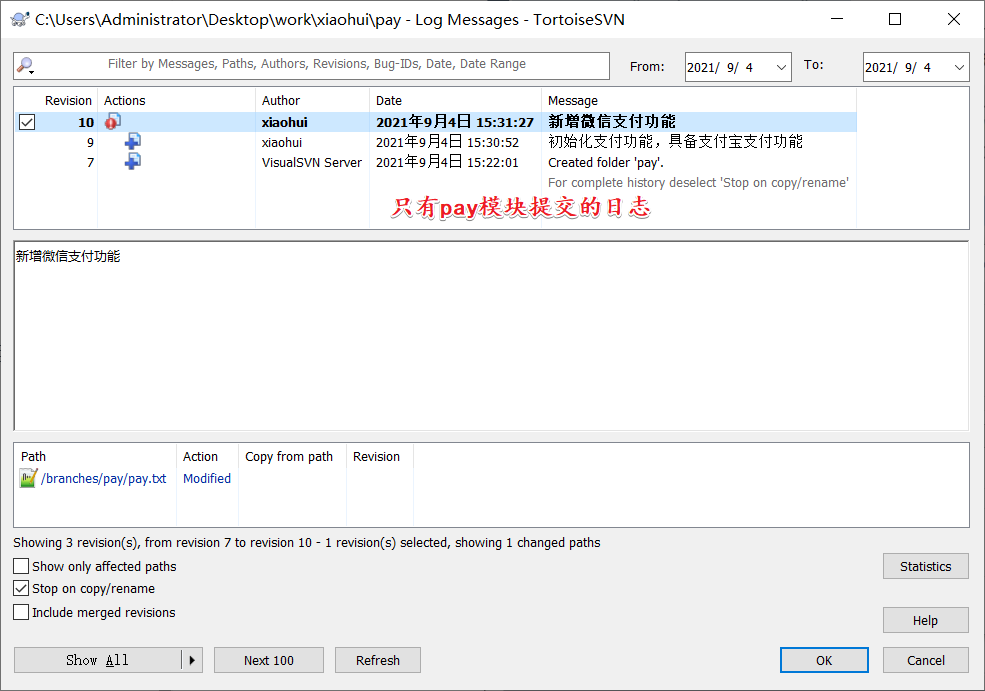Click the Next 100 button
985x691 pixels.
point(269,660)
